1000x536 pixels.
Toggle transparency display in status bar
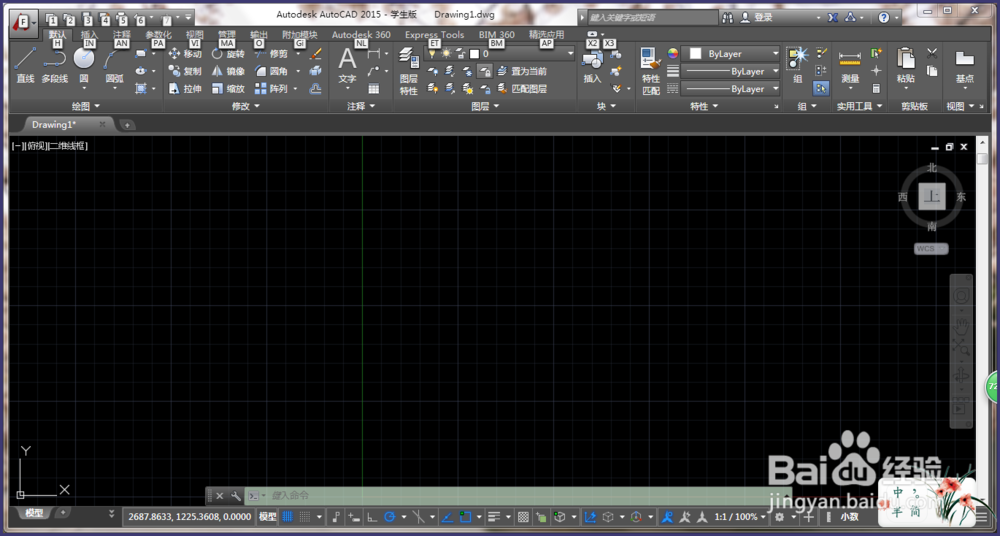coord(524,517)
